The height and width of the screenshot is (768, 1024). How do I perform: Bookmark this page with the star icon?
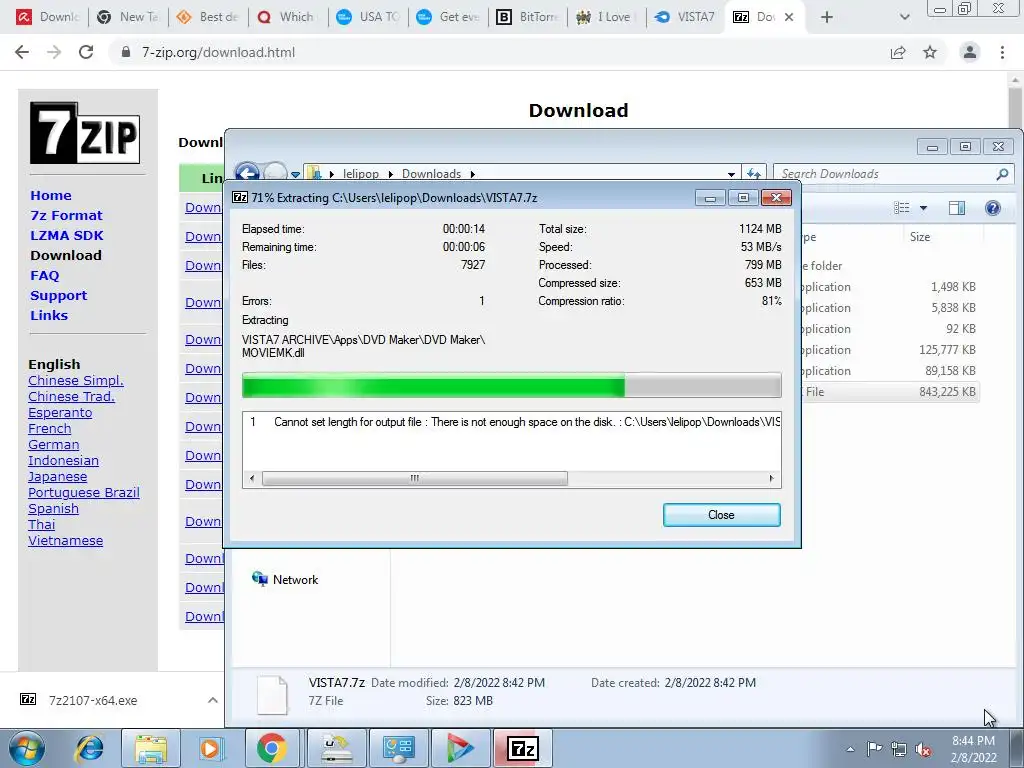point(930,52)
